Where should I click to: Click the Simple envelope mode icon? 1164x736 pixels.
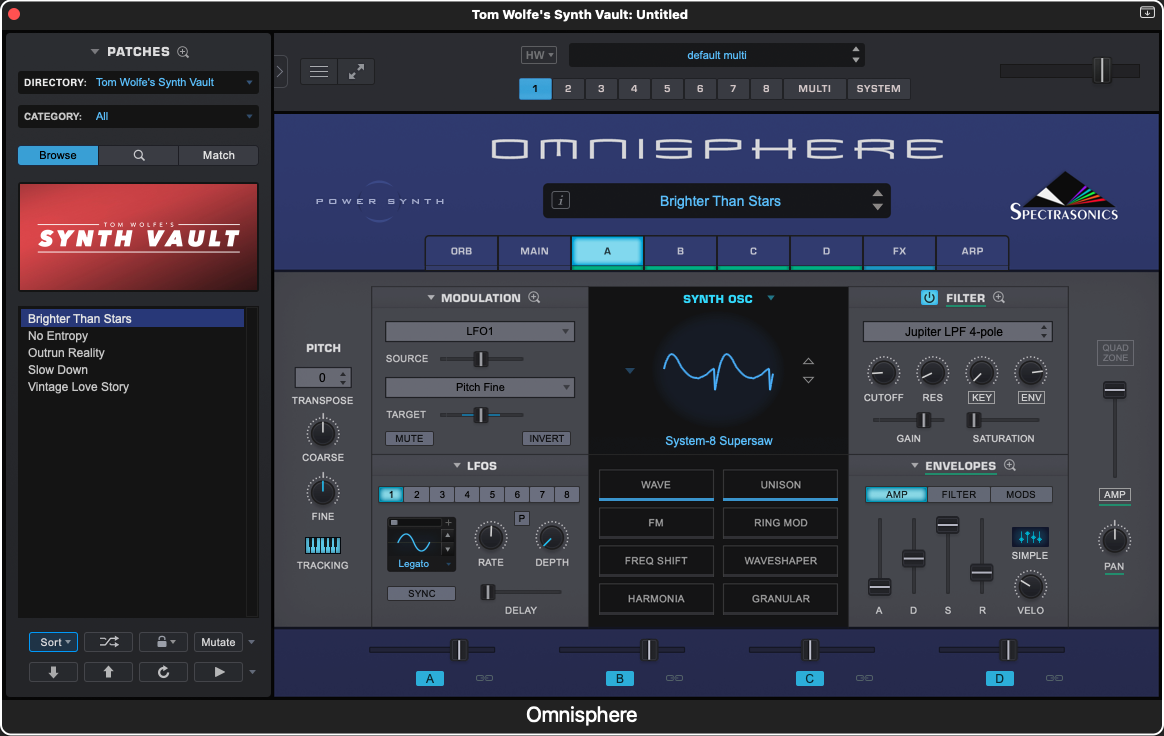click(x=1030, y=536)
